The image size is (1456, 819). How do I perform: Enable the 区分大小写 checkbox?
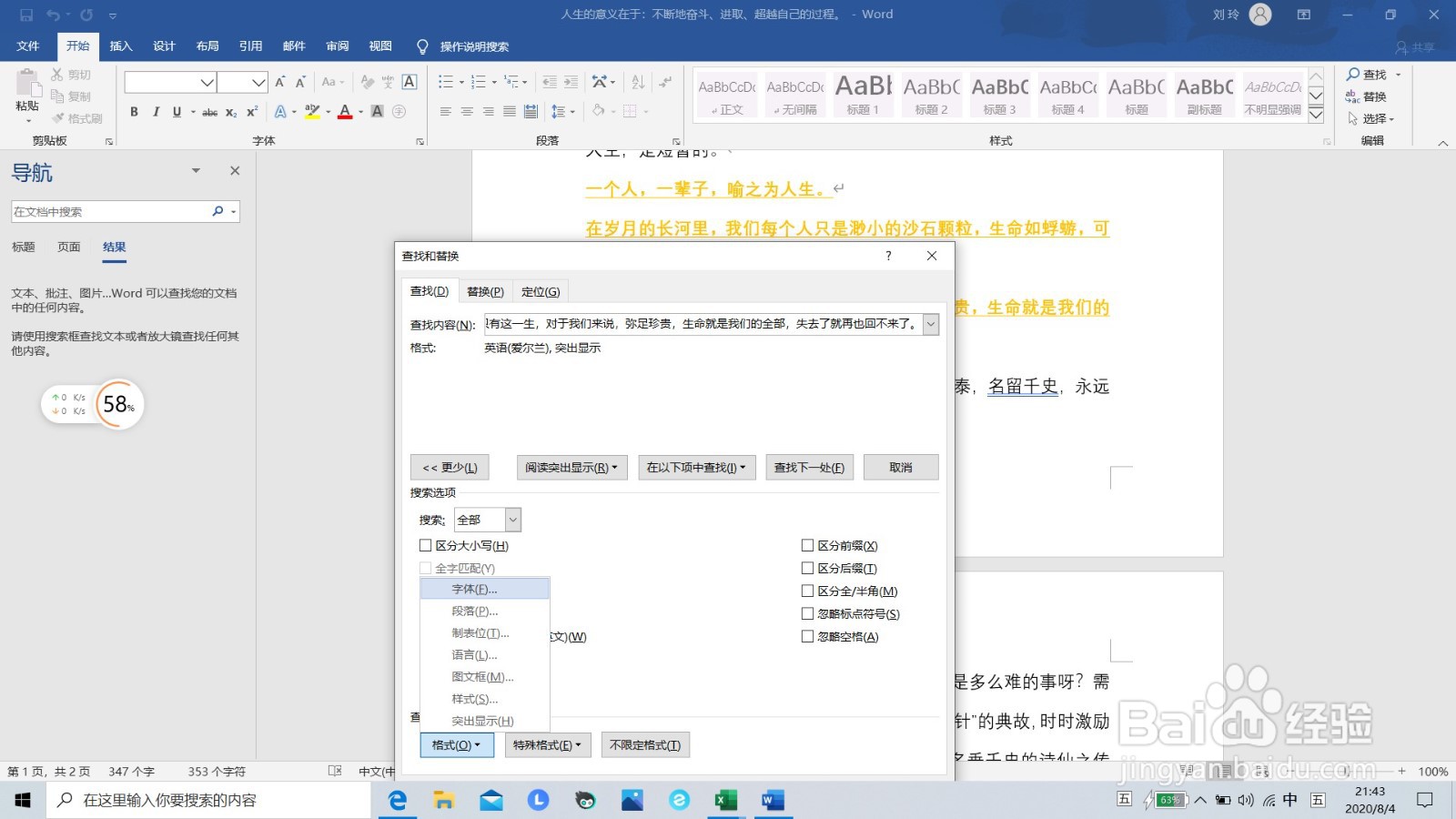point(426,545)
